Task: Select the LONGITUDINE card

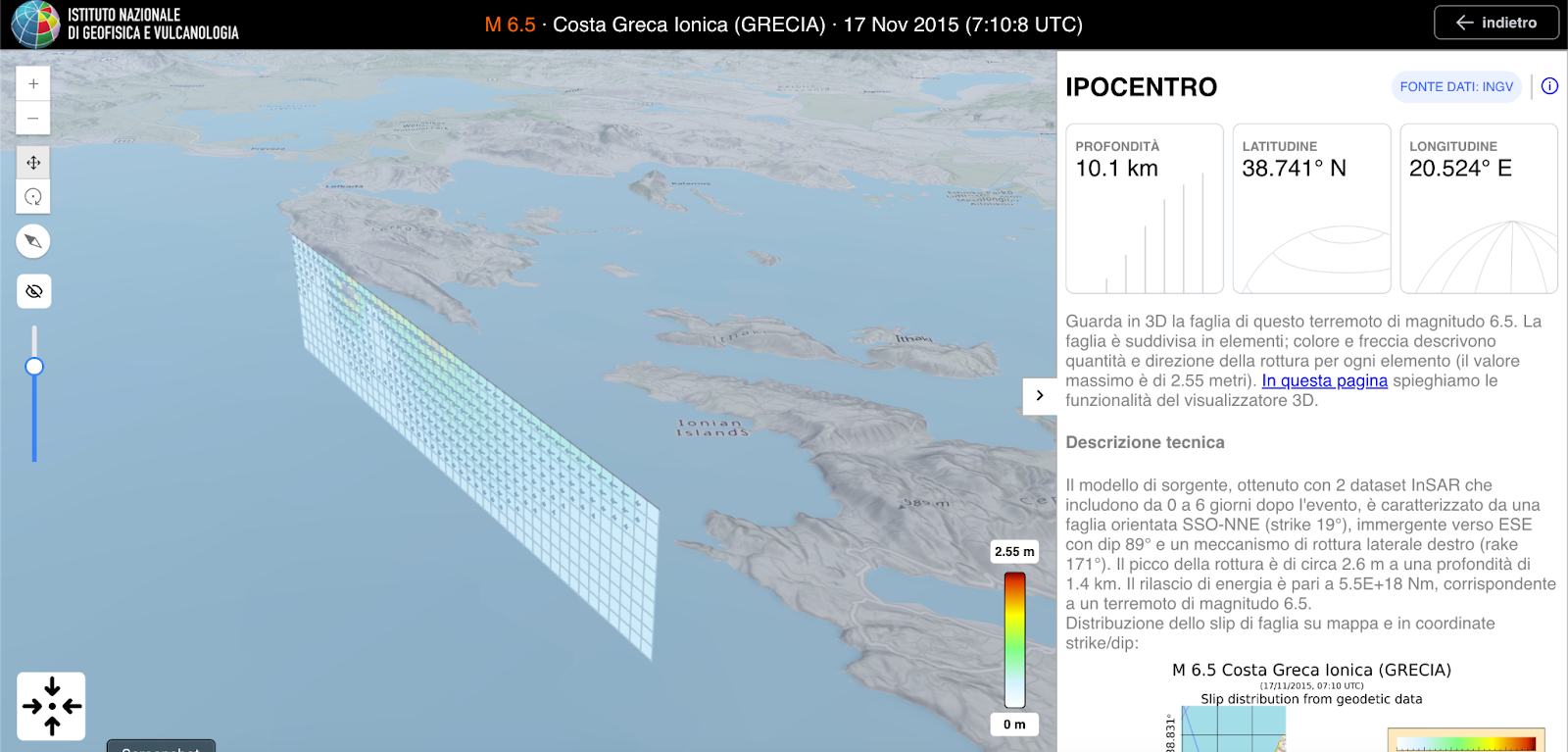Action: [x=1479, y=208]
